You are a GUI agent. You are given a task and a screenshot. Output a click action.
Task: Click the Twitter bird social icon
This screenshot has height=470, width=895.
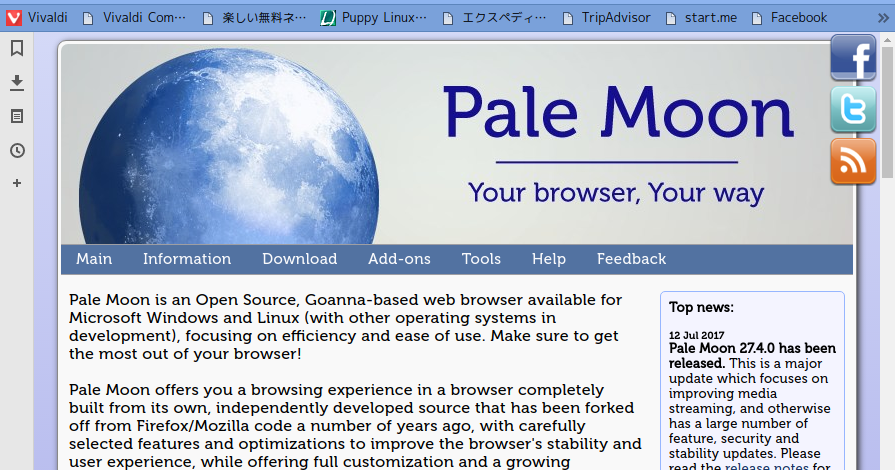click(x=853, y=110)
